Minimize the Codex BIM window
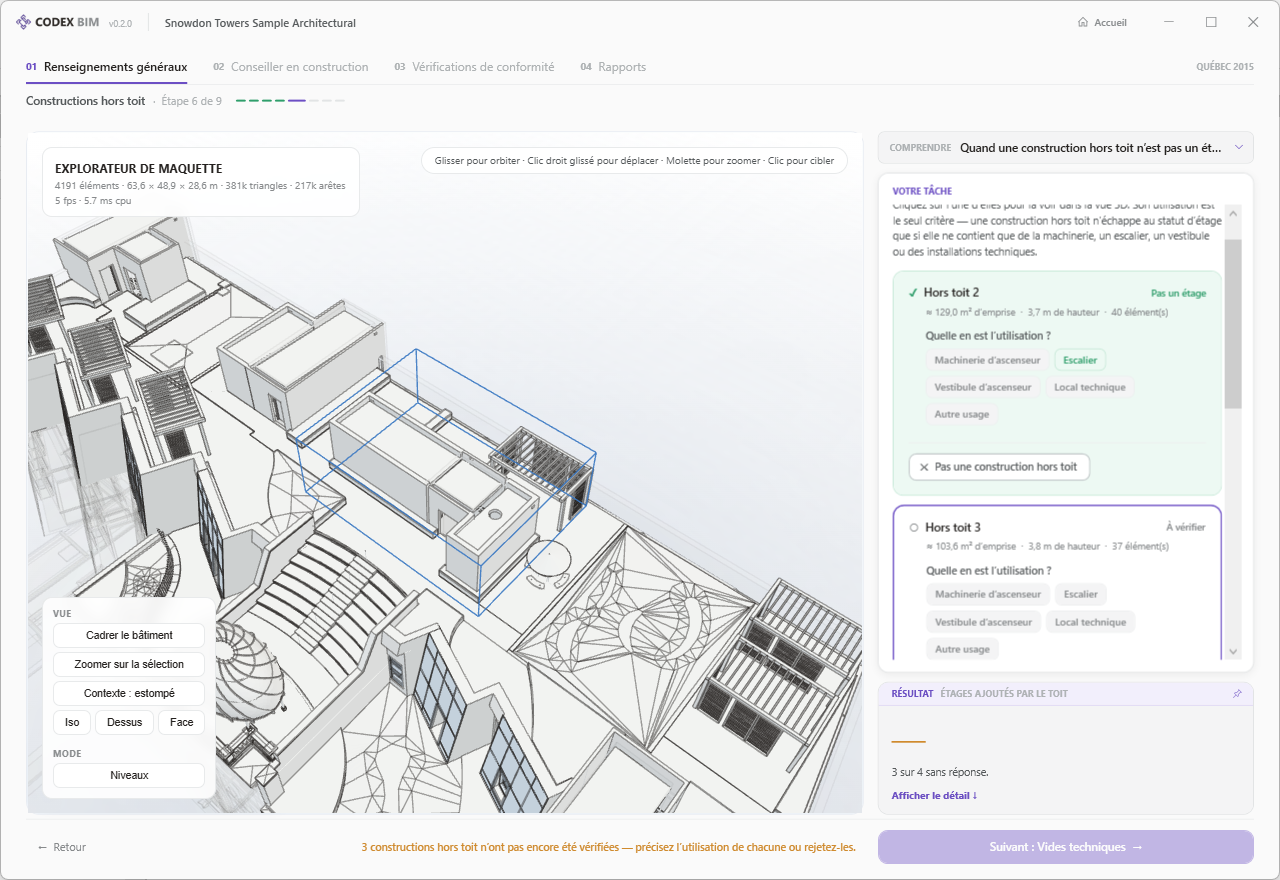Image resolution: width=1280 pixels, height=880 pixels. (1170, 22)
